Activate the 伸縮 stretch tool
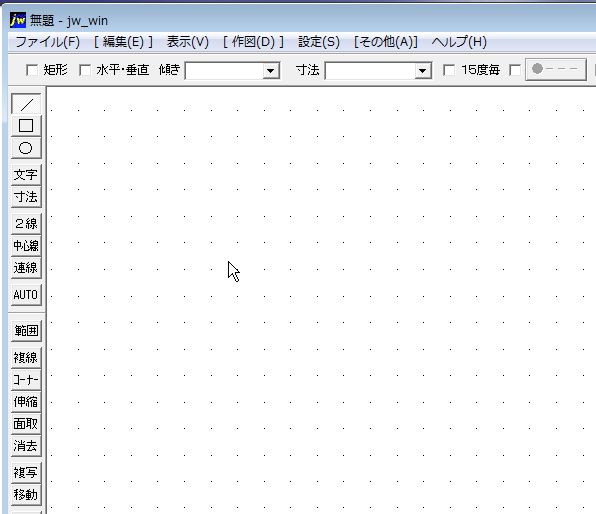 point(26,401)
